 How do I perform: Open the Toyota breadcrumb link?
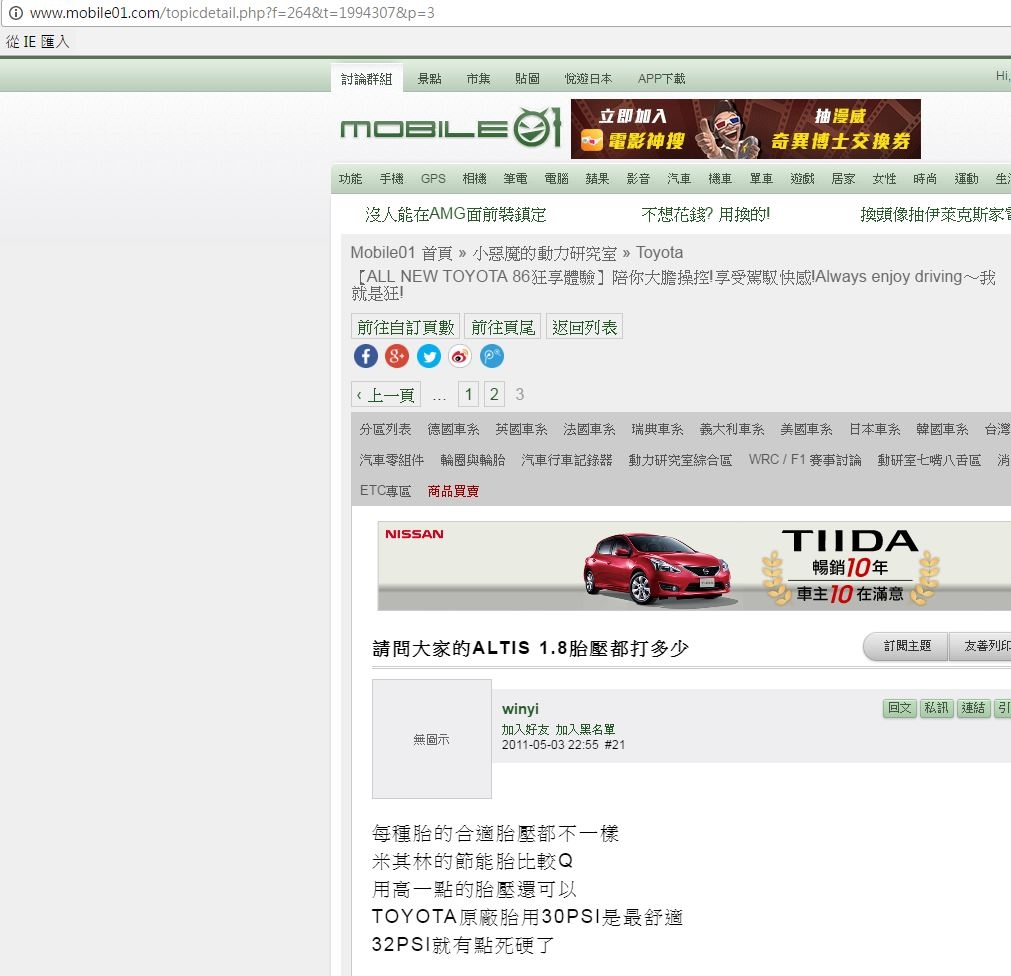pos(660,253)
